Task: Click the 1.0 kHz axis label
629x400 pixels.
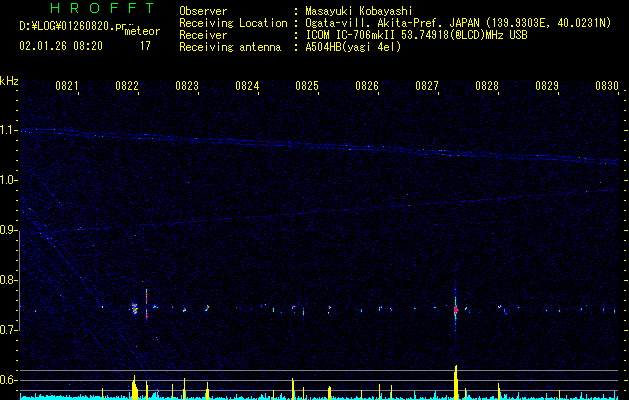Action: click(x=9, y=180)
